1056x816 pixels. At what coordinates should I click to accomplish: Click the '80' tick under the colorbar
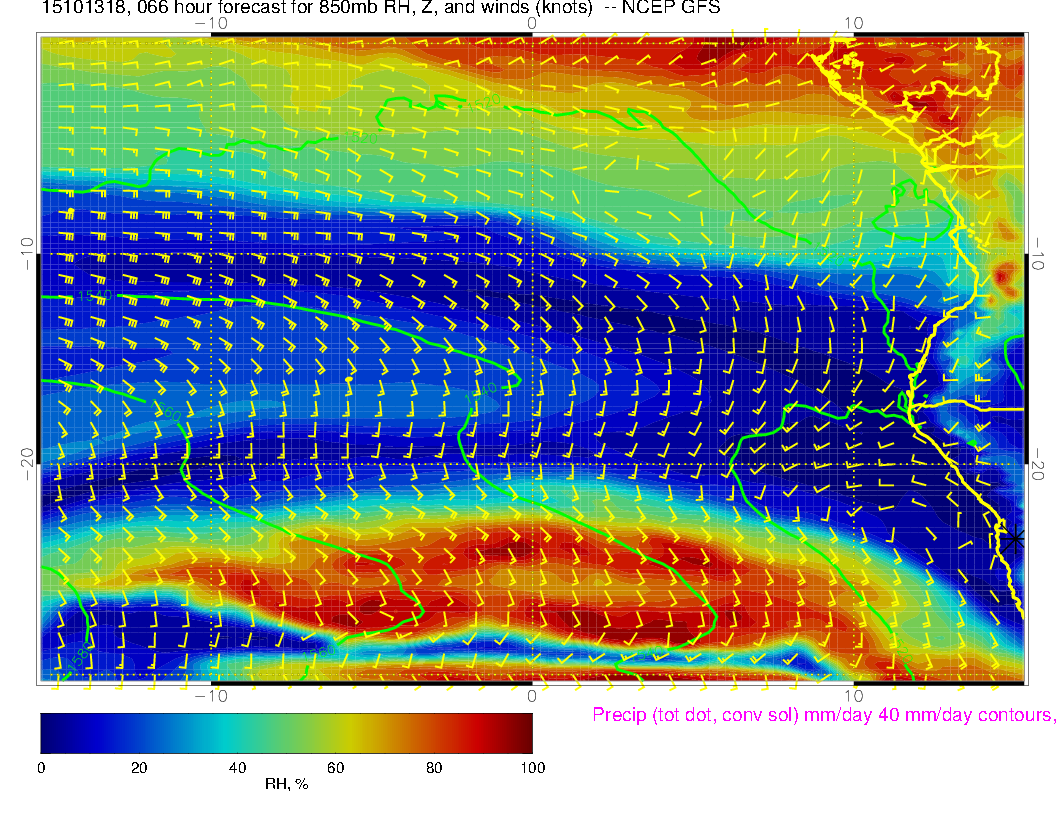click(434, 768)
